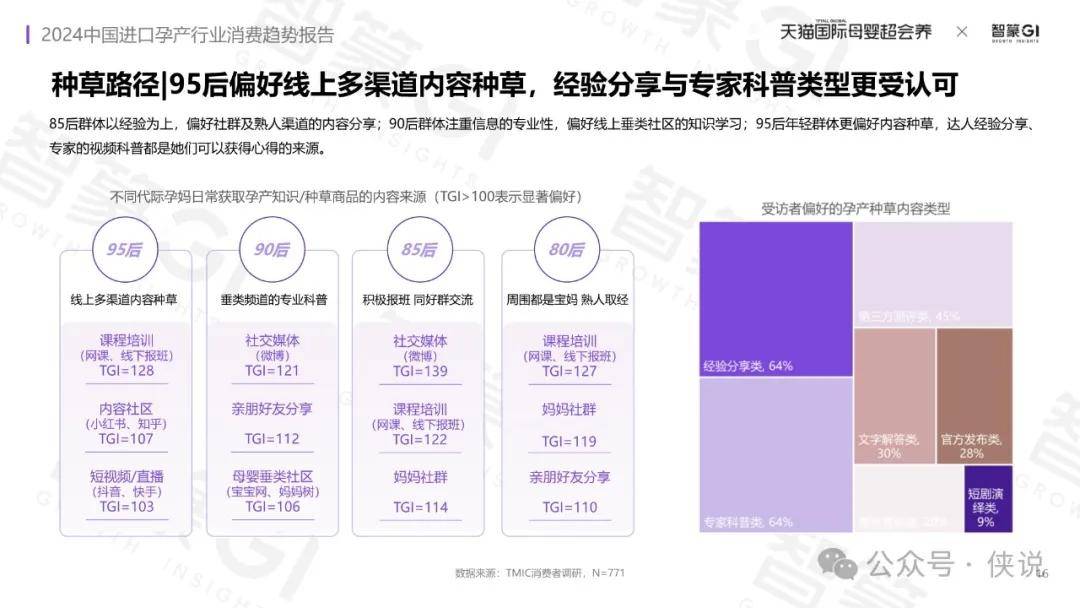Click the 母婴垂类社区 TGI=106 cell

pyautogui.click(x=272, y=491)
